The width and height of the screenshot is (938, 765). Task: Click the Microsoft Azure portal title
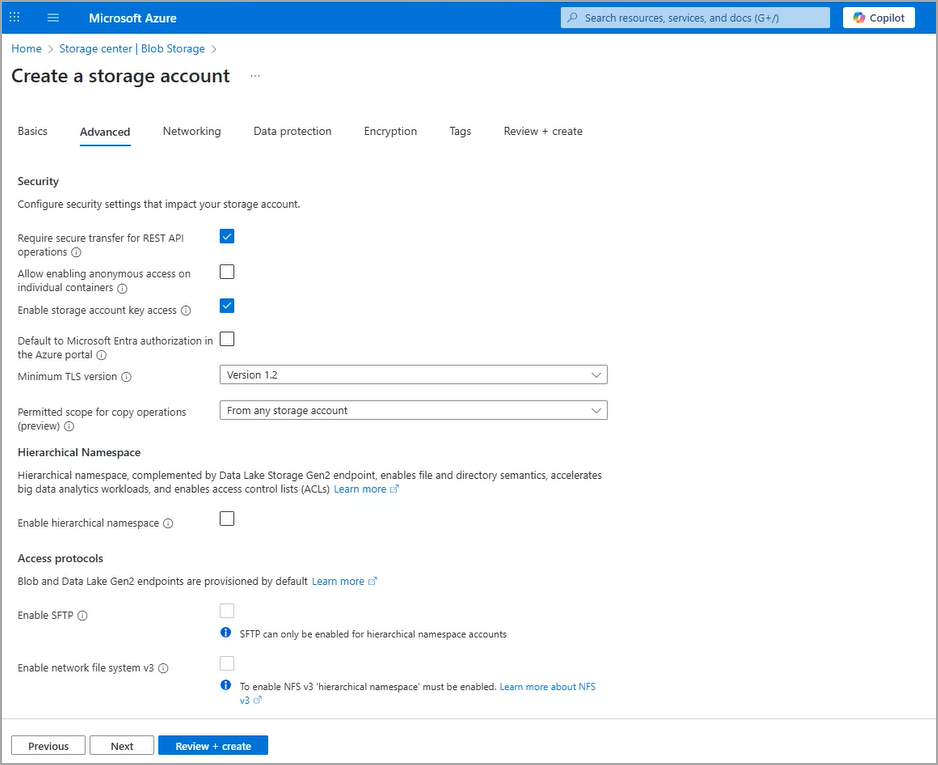tap(133, 18)
